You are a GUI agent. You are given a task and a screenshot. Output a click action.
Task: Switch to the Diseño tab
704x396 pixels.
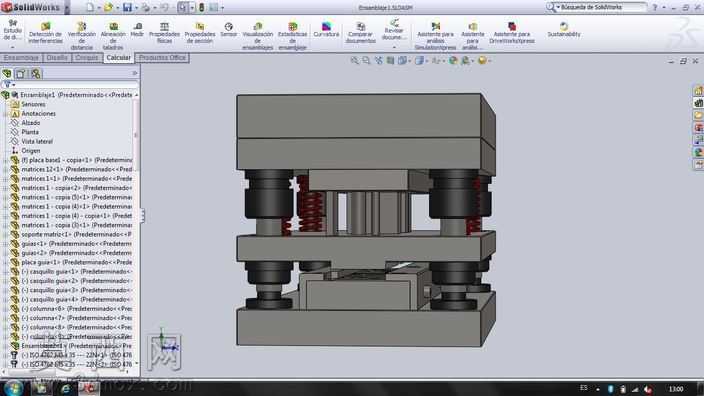57,57
